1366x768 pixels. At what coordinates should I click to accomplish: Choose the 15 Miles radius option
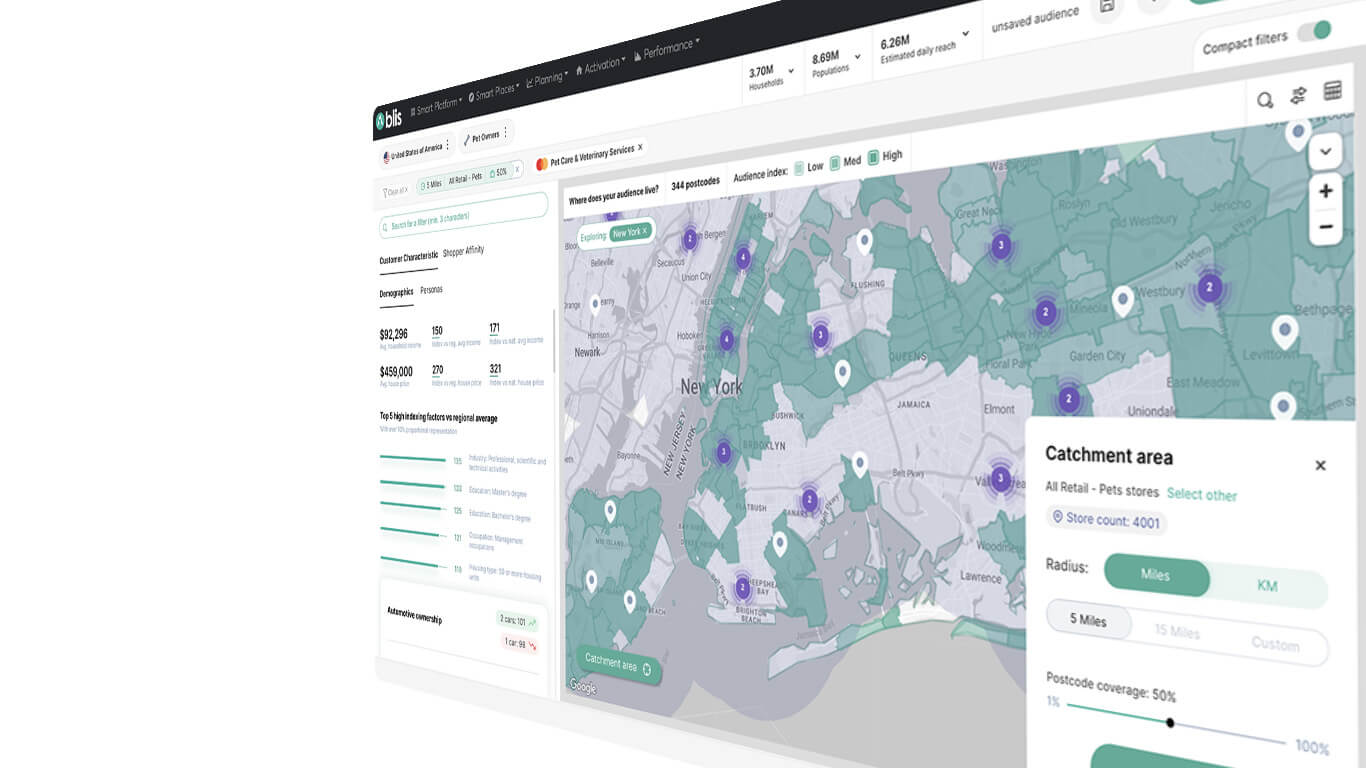click(1177, 632)
